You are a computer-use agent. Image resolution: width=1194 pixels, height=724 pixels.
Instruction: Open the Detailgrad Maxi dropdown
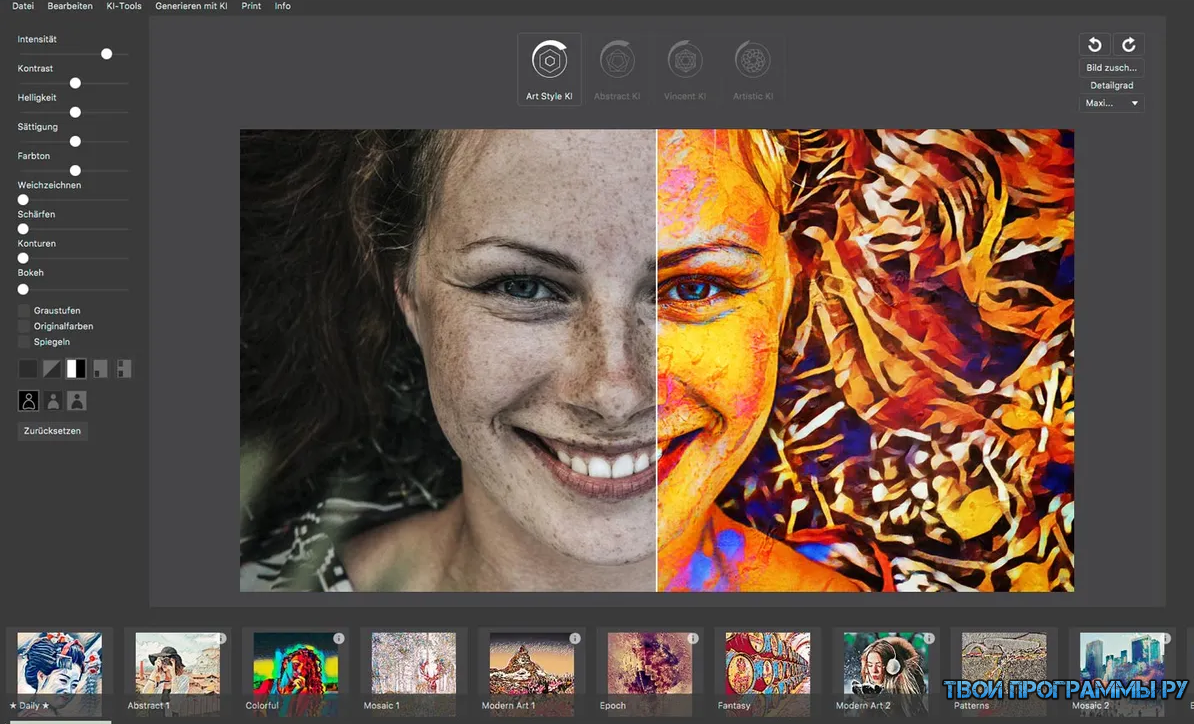pos(1111,102)
